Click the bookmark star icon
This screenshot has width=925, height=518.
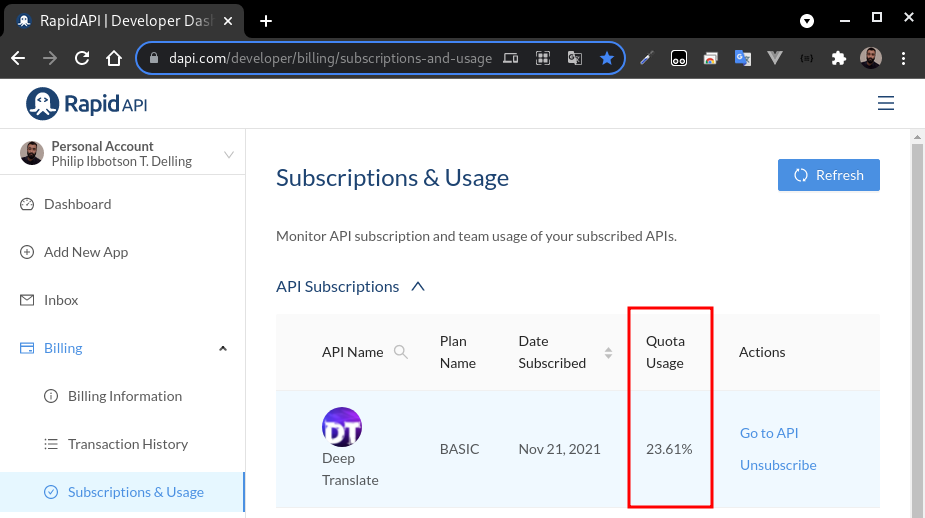pos(606,58)
